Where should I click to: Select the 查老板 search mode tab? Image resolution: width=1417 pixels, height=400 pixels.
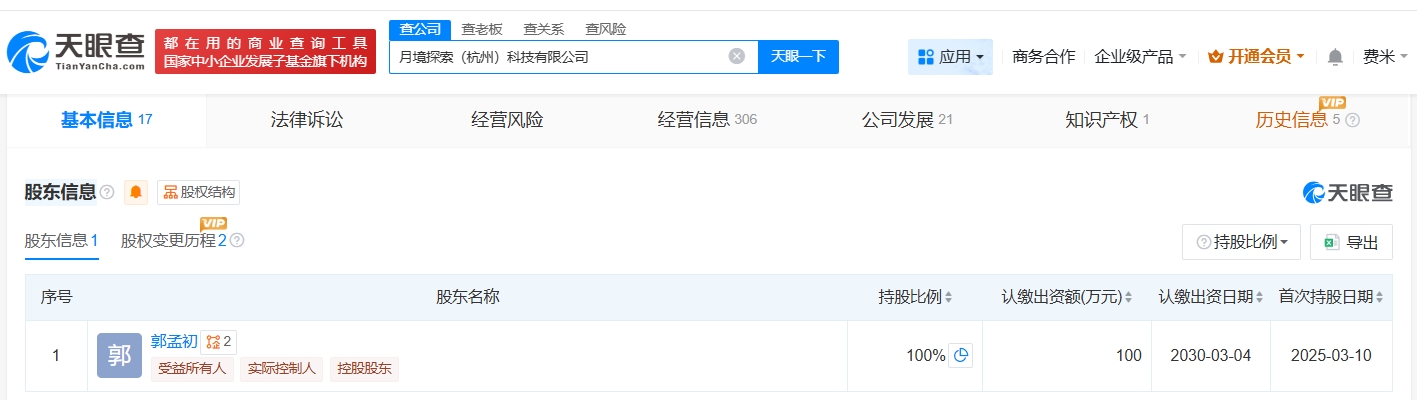point(482,29)
